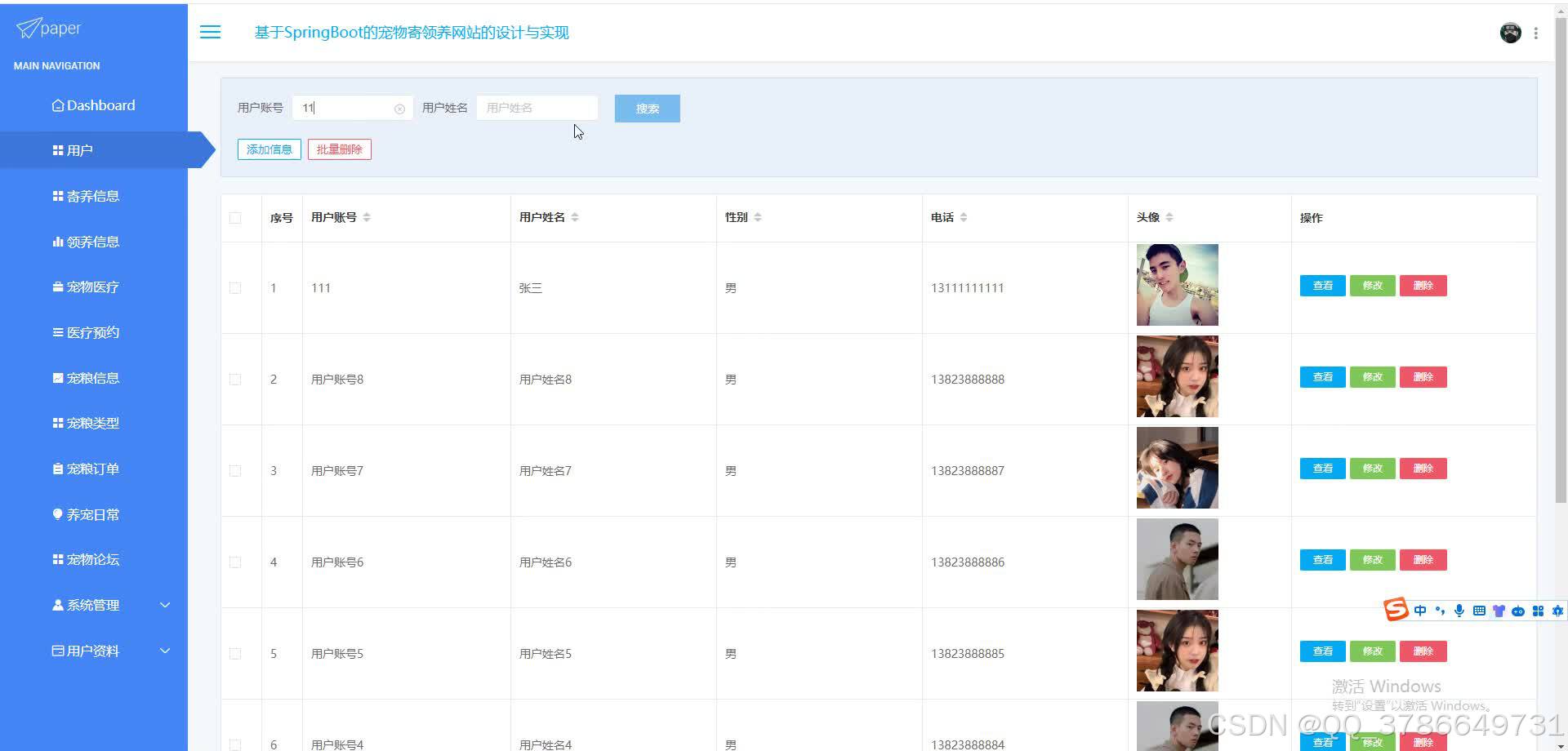The height and width of the screenshot is (751, 1568).
Task: Click 修改 for 用户账号8
Action: pos(1372,377)
